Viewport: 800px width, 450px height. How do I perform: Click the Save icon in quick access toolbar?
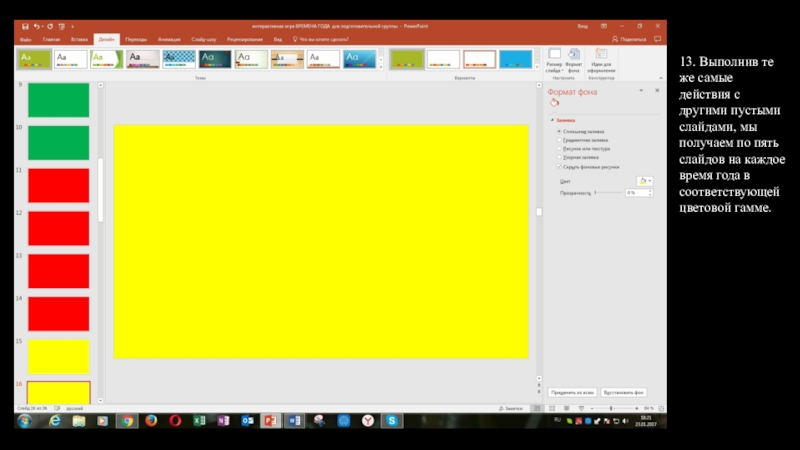(x=26, y=26)
